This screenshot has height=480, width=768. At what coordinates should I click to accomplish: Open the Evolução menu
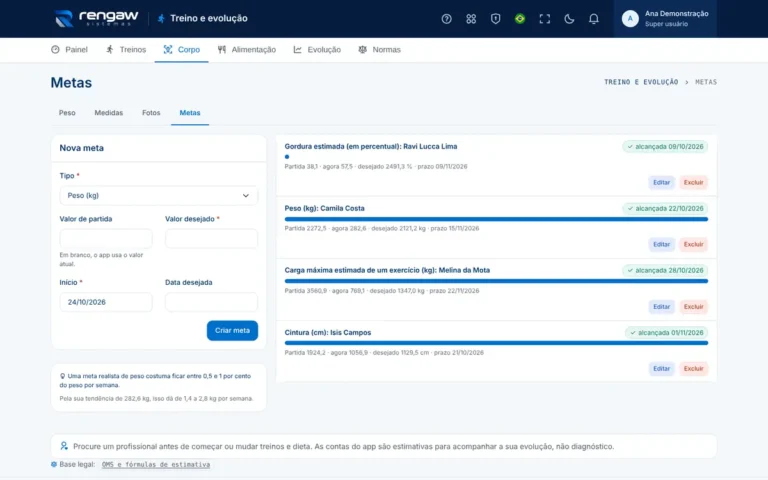(317, 49)
